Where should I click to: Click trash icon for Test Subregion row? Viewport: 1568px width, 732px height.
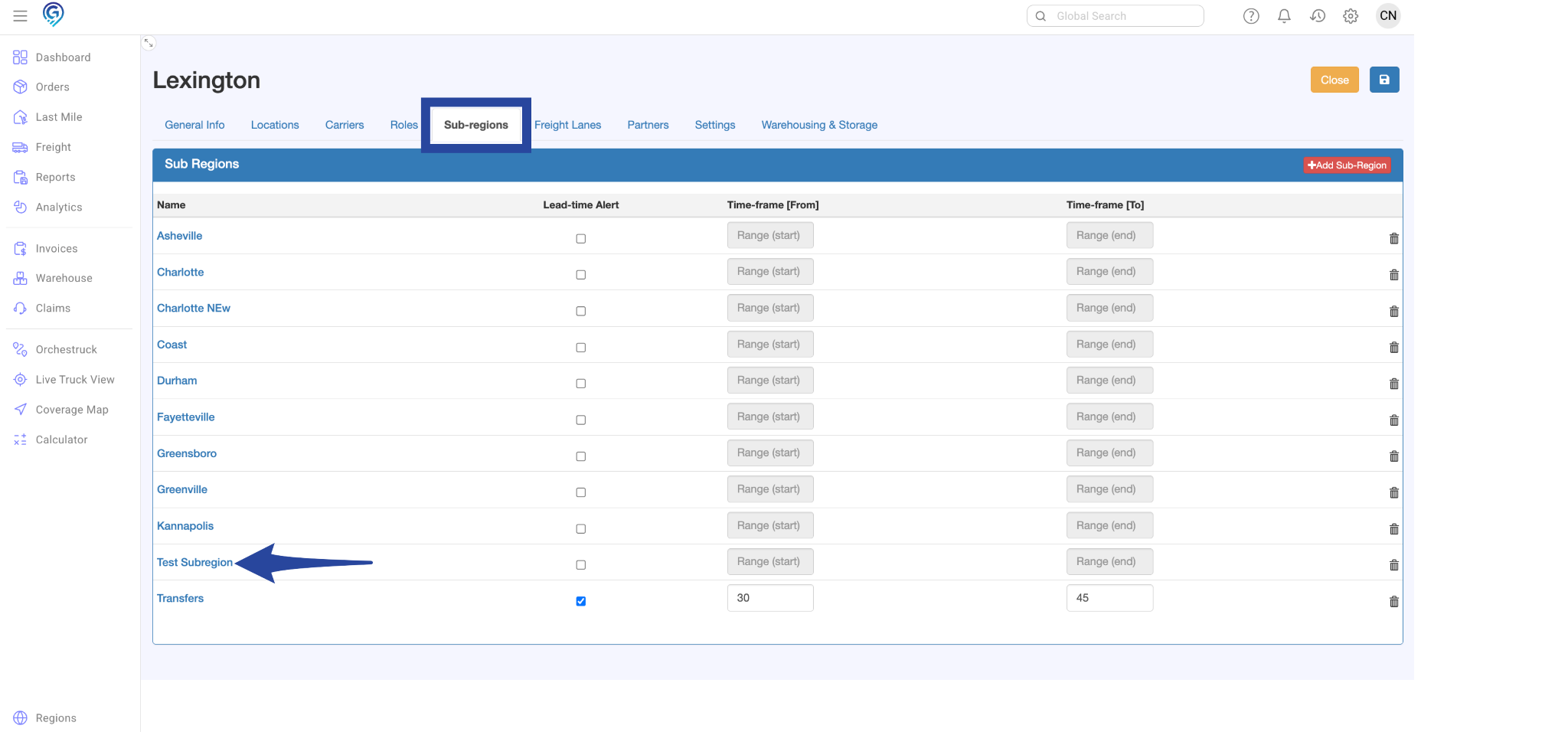tap(1393, 565)
